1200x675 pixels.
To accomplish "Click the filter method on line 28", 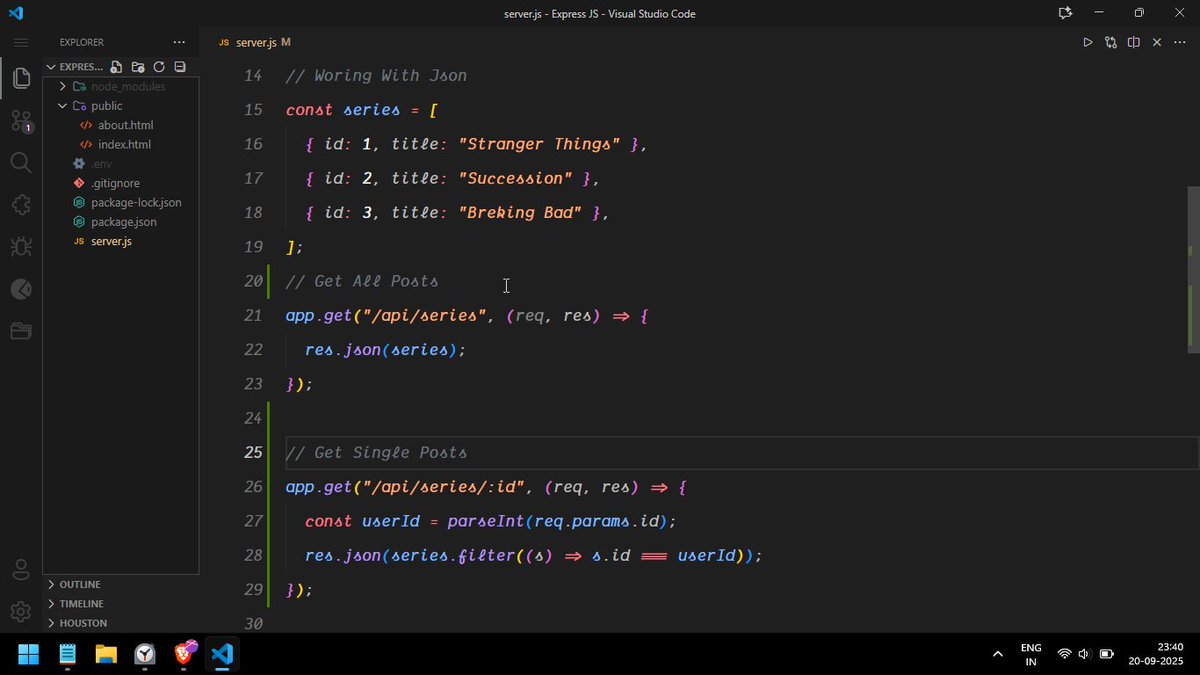I will tap(487, 555).
